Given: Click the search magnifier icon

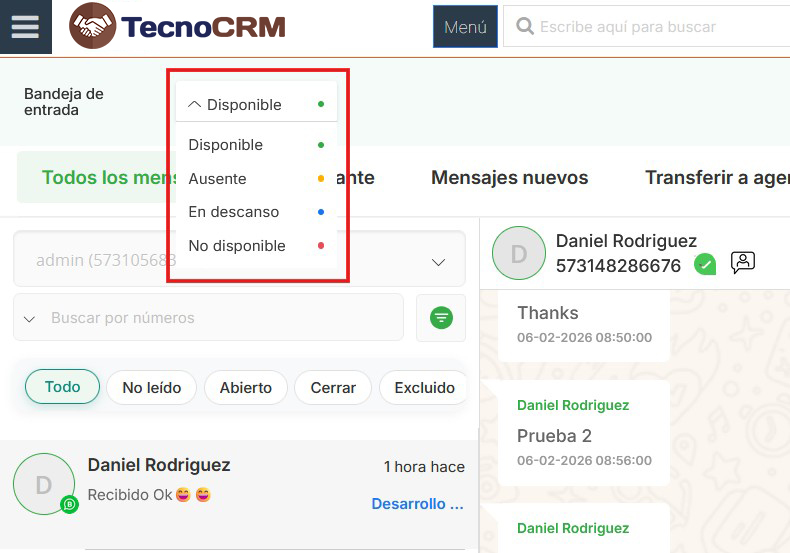Looking at the screenshot, I should click(525, 27).
